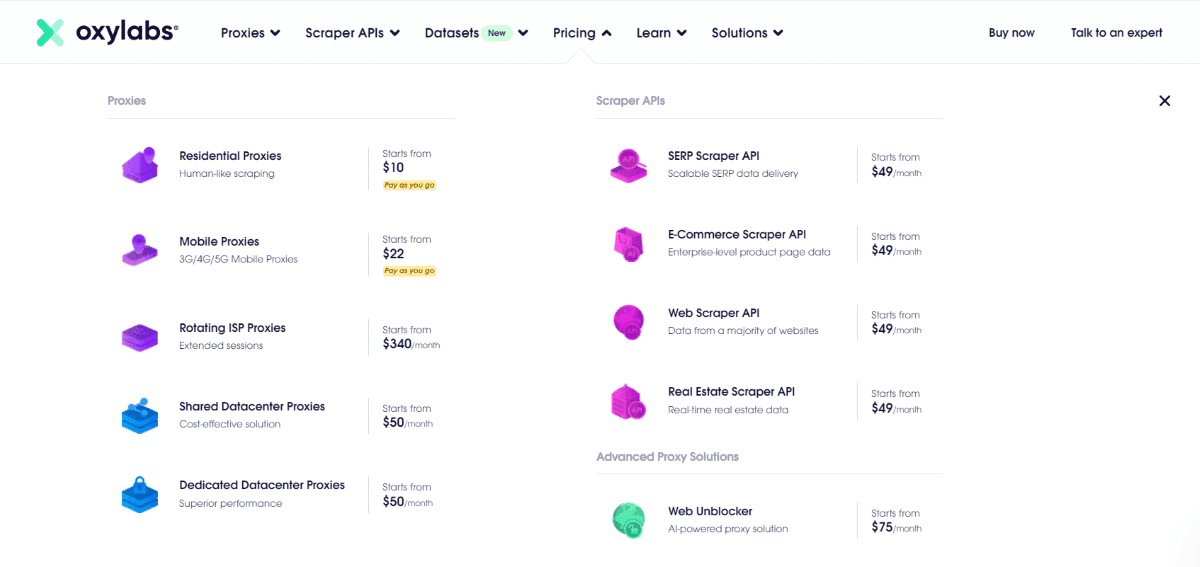Image resolution: width=1200 pixels, height=567 pixels.
Task: Click the $10 Residential Proxies price
Action: click(x=393, y=168)
